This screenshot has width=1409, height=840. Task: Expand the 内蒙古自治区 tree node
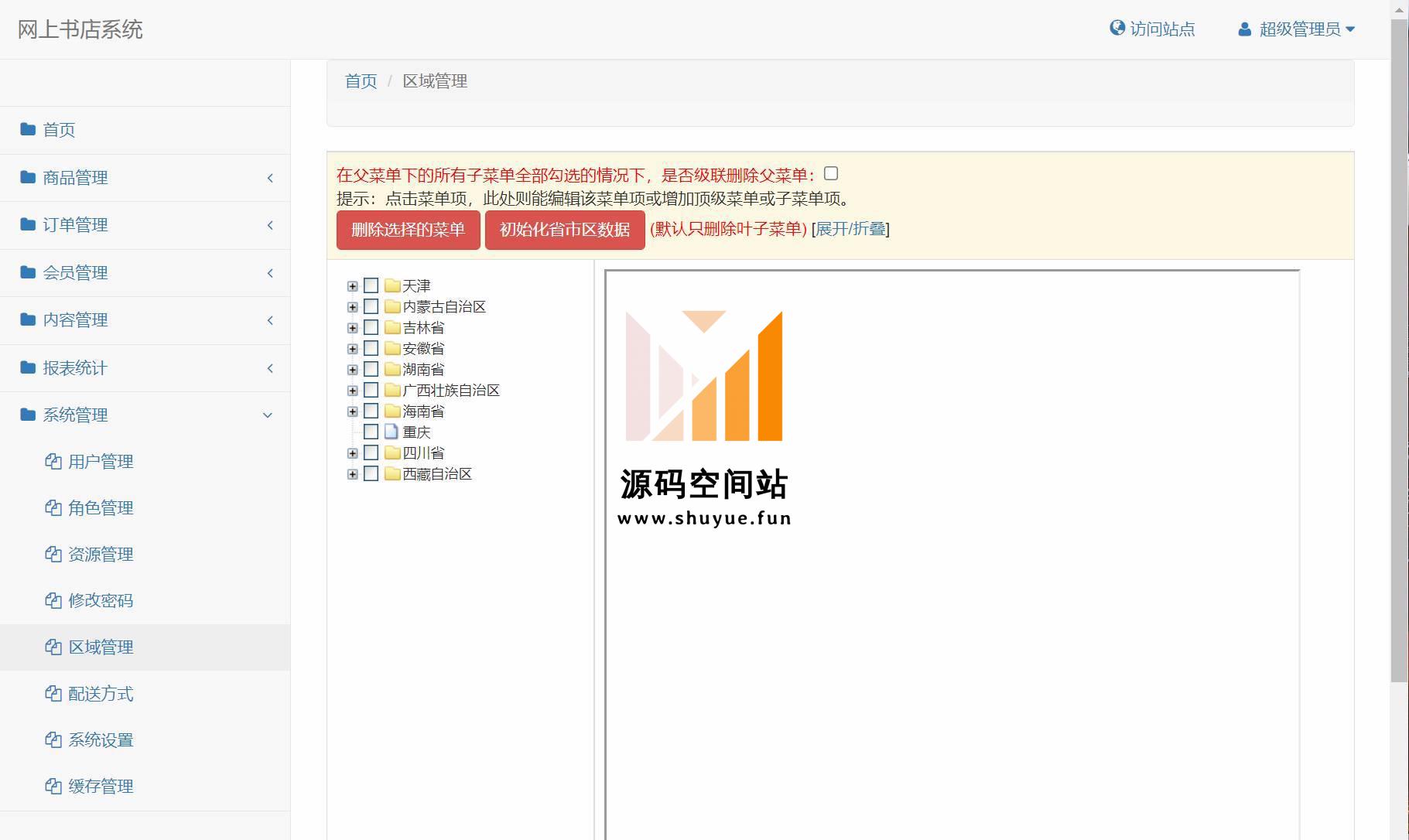pos(353,307)
